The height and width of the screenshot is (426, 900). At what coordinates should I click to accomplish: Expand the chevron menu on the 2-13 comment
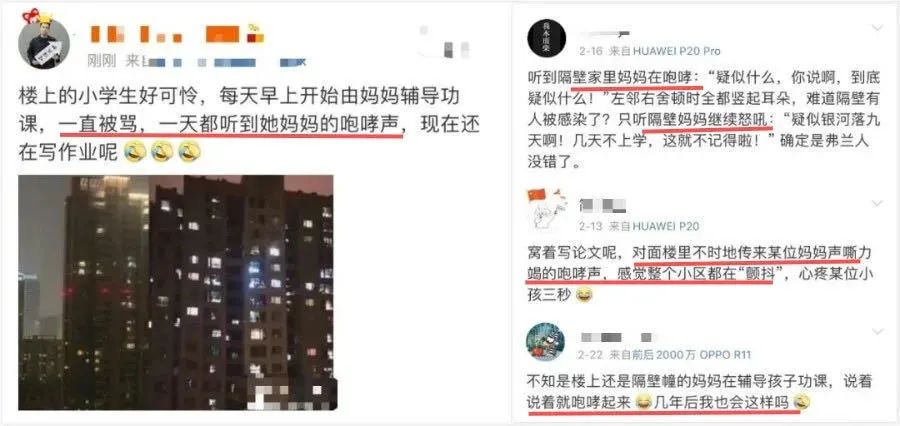click(x=877, y=203)
